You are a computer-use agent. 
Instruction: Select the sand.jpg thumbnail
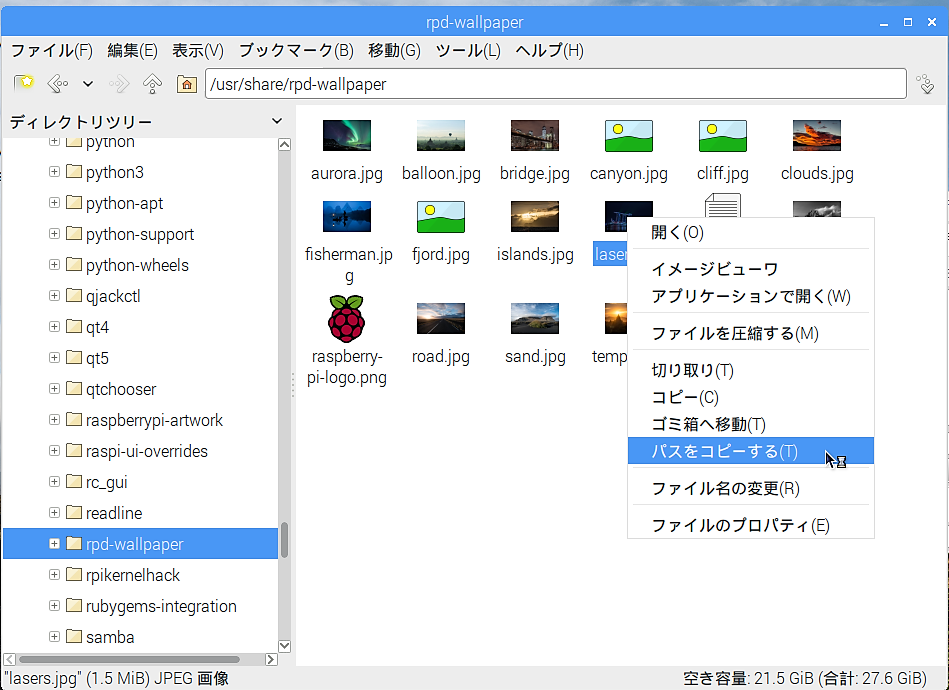pos(535,318)
